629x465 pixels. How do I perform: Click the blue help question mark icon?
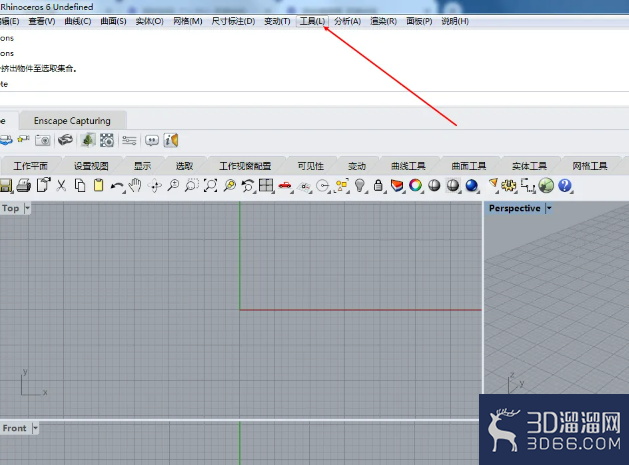[564, 185]
